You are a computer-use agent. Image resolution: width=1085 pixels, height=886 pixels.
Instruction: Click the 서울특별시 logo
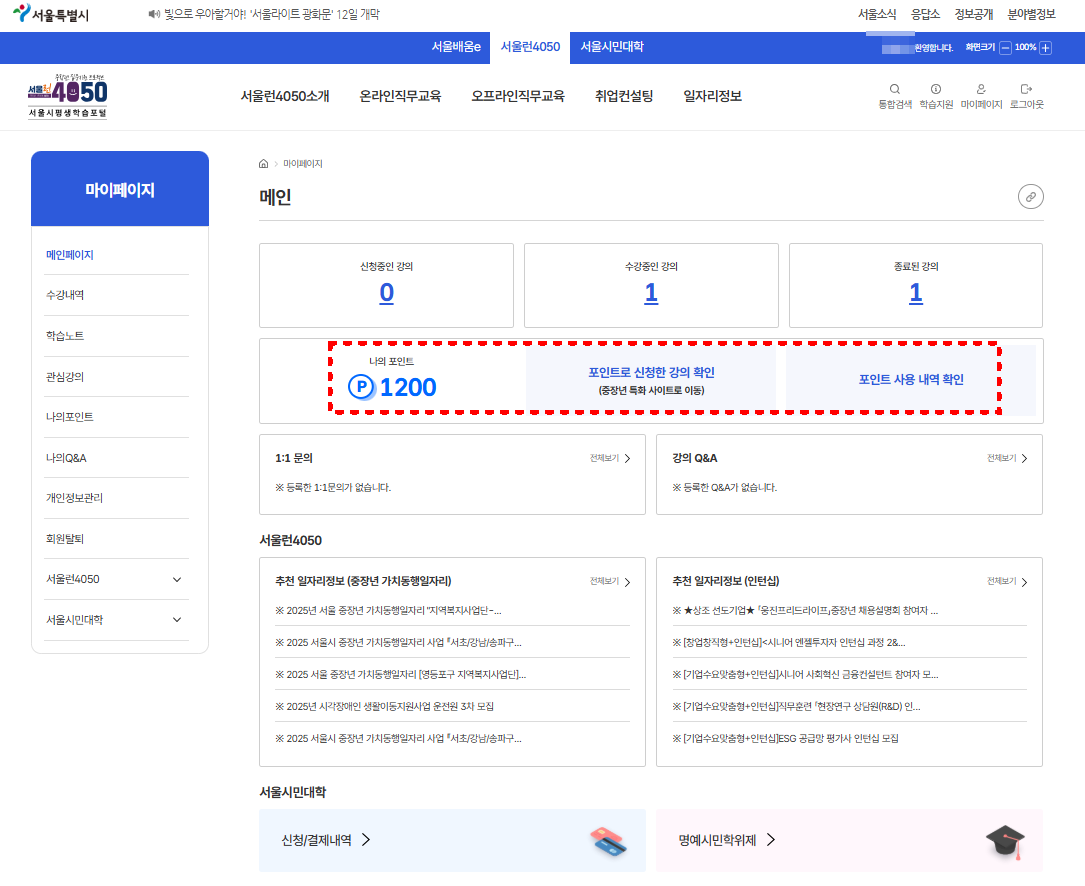click(51, 14)
